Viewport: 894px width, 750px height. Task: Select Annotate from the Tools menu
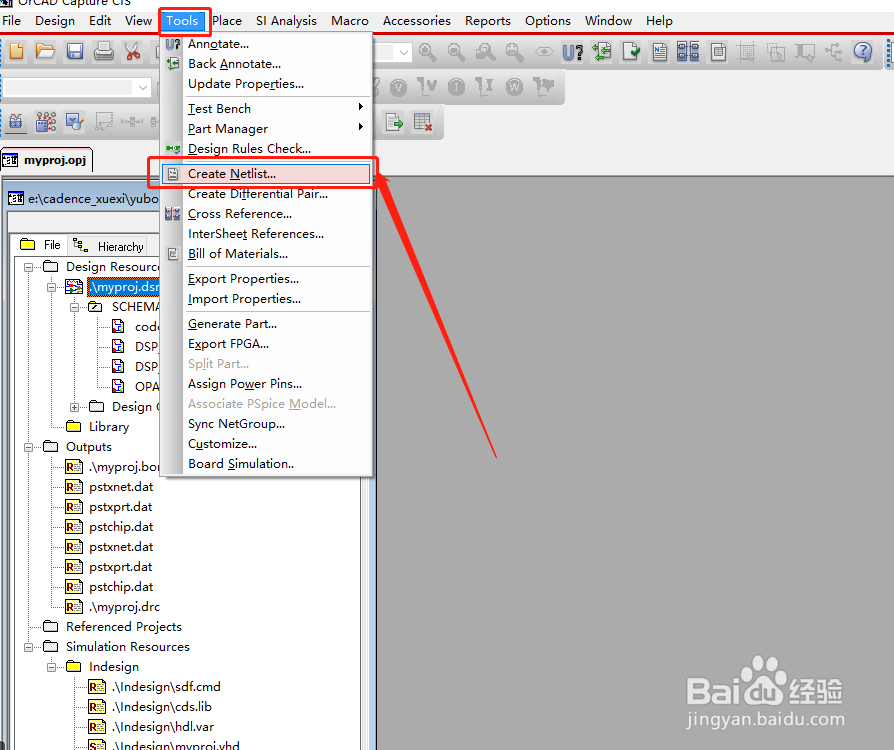266,43
